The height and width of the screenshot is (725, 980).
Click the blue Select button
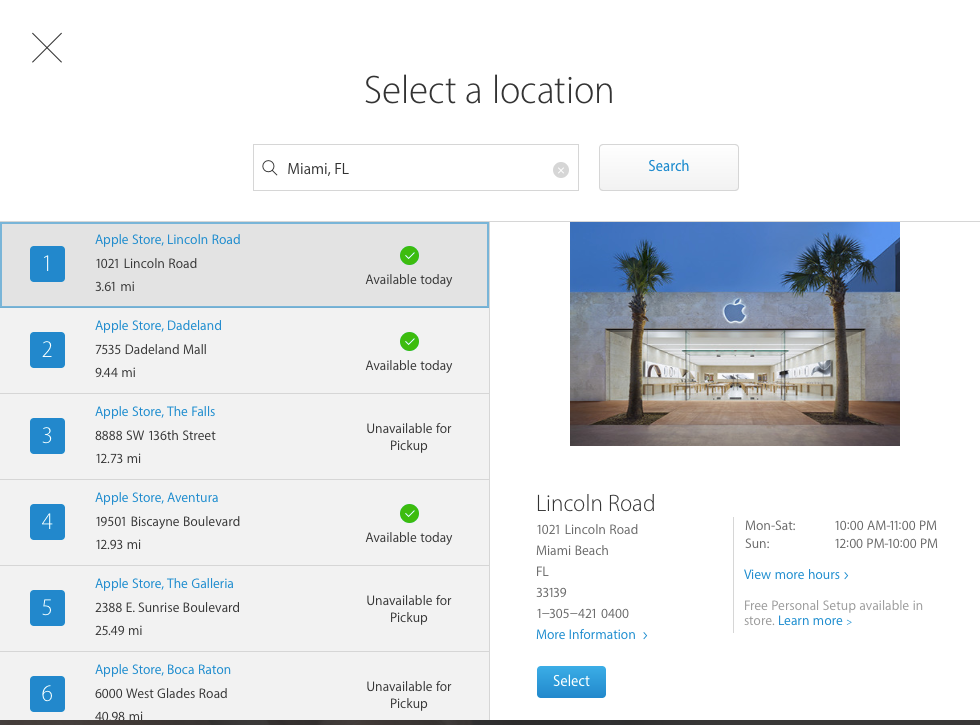(x=571, y=681)
